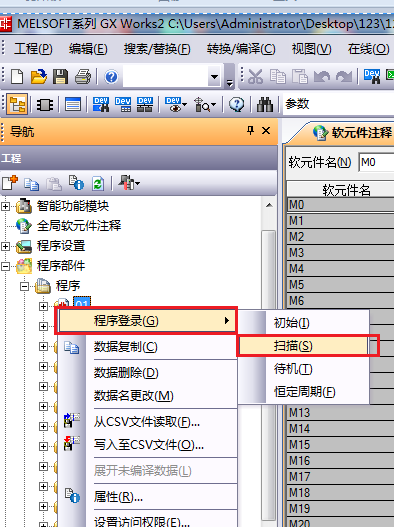The width and height of the screenshot is (394, 527).
Task: Collapse the 程序部件 tree node
Action: pos(5,267)
